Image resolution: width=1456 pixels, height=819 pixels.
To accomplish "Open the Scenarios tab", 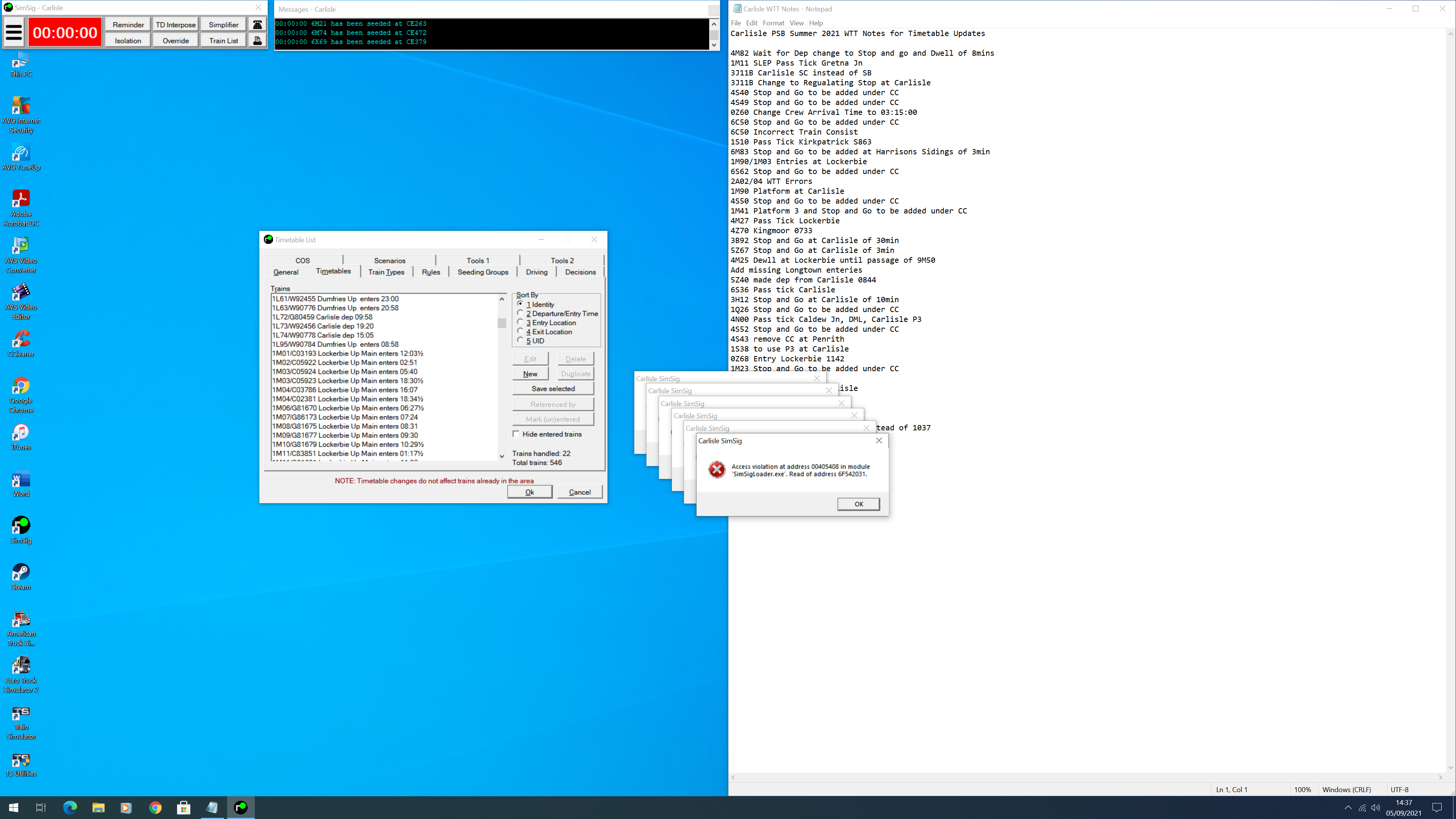I will [389, 260].
